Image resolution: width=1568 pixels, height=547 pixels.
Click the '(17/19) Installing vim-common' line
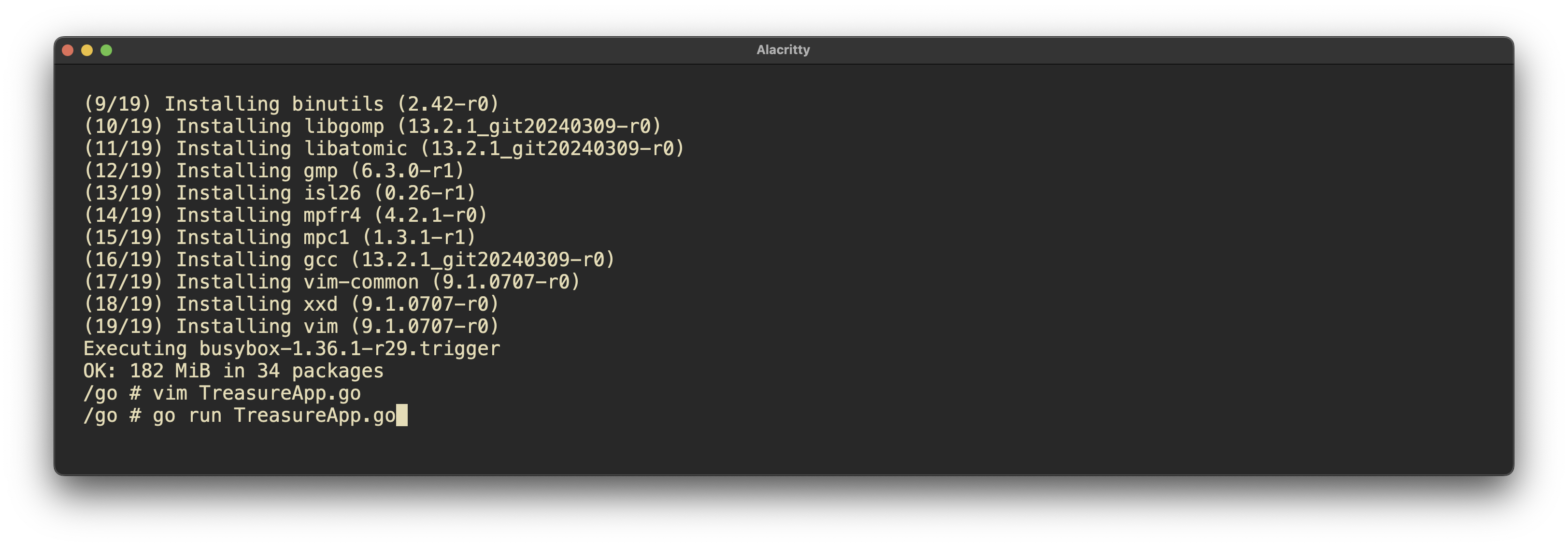click(332, 282)
